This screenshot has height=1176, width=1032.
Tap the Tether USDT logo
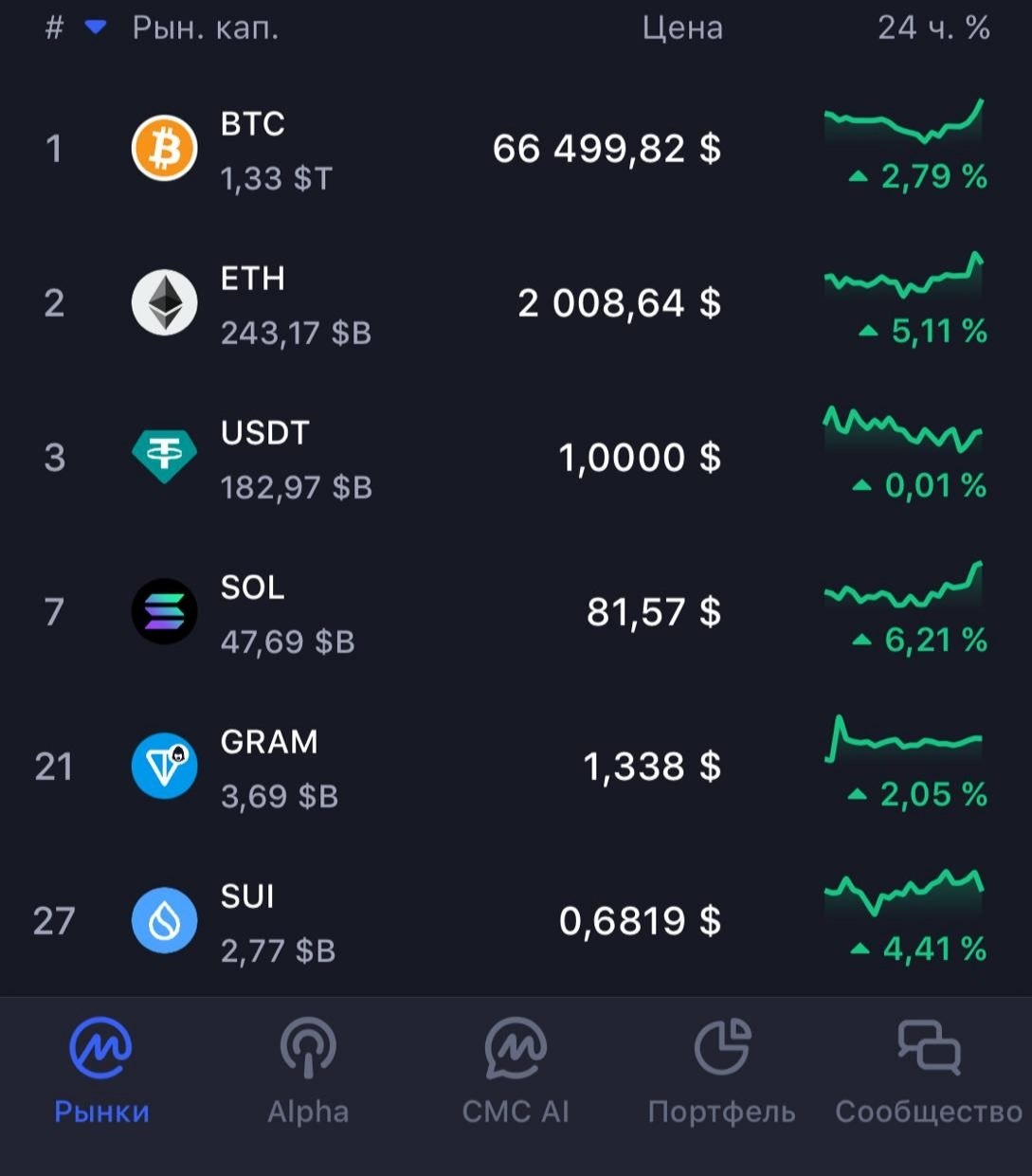(x=164, y=457)
